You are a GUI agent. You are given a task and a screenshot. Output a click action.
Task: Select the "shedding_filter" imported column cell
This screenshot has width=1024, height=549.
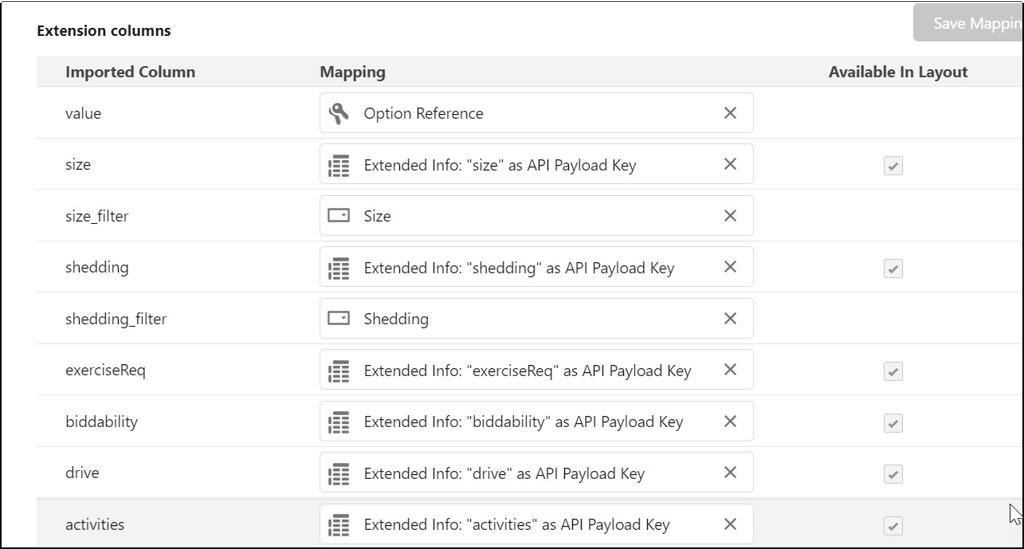coord(116,319)
